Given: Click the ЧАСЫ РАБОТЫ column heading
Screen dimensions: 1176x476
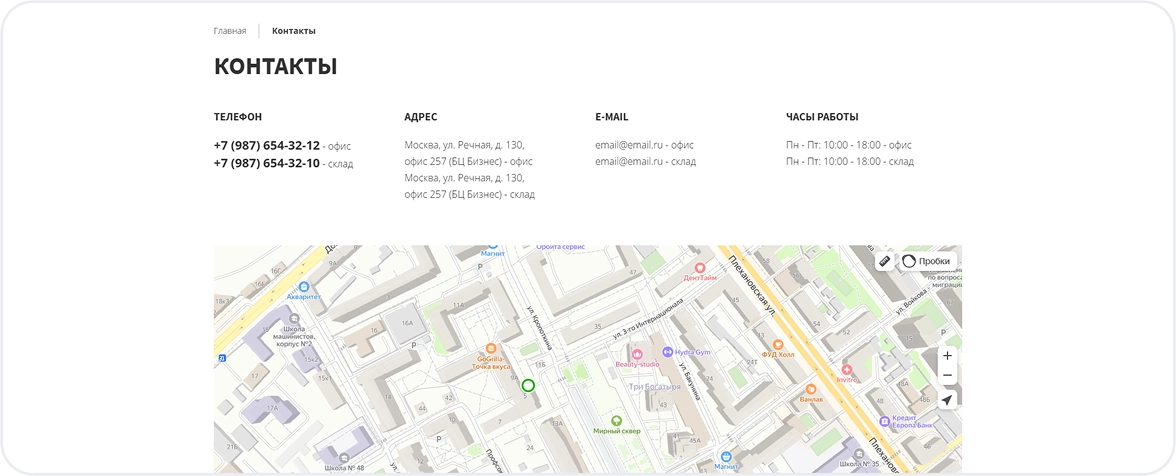Looking at the screenshot, I should (822, 117).
